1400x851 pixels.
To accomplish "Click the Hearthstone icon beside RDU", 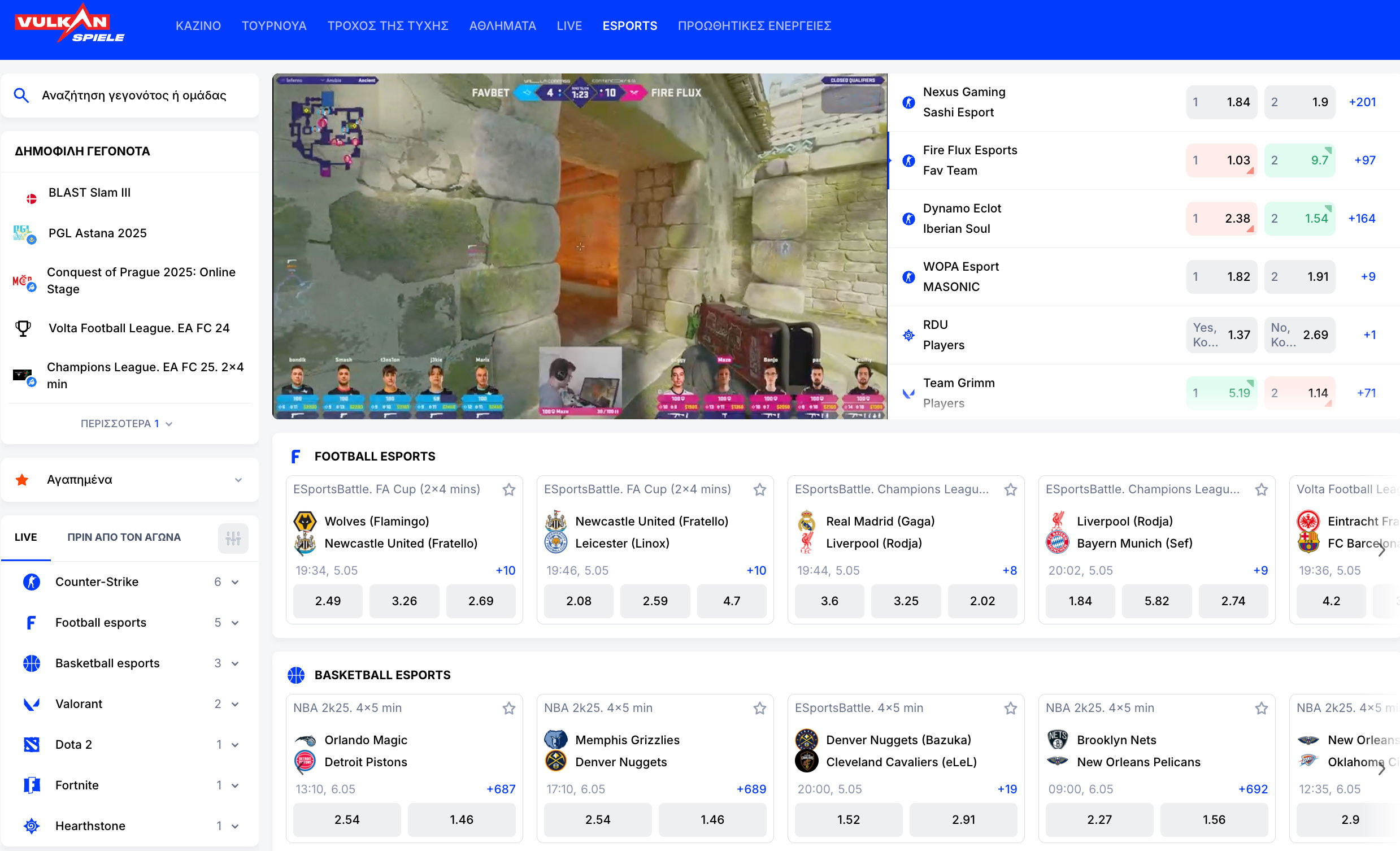I will pyautogui.click(x=908, y=336).
